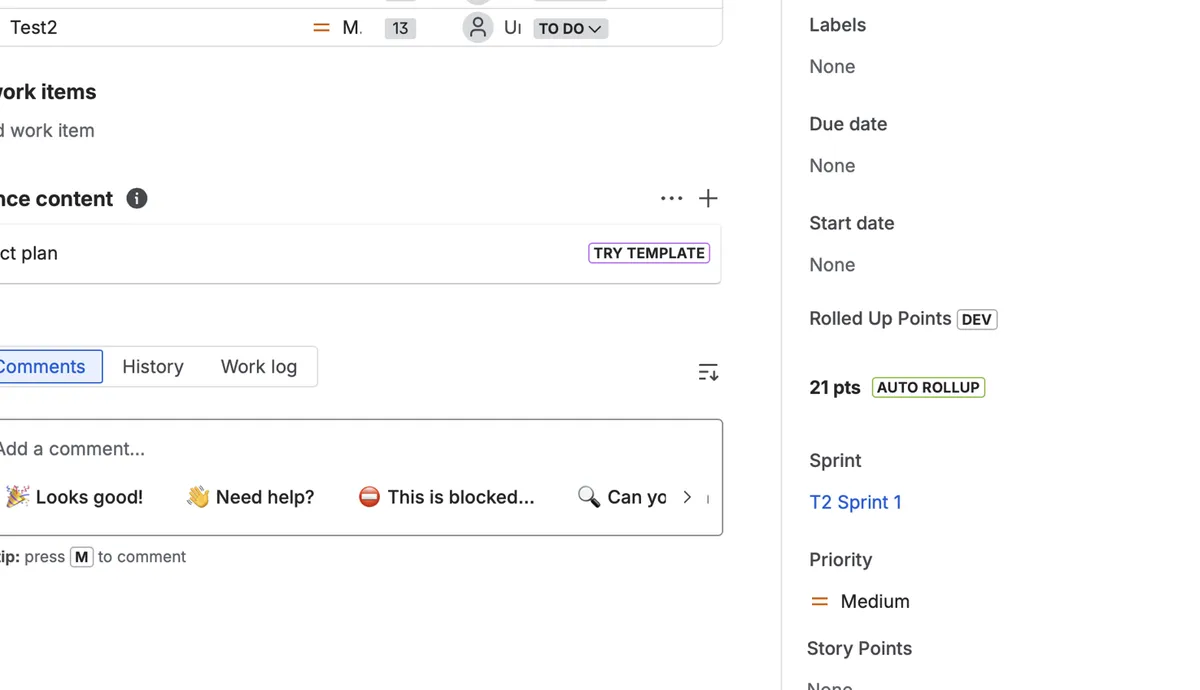Open the Work log tab

(259, 366)
